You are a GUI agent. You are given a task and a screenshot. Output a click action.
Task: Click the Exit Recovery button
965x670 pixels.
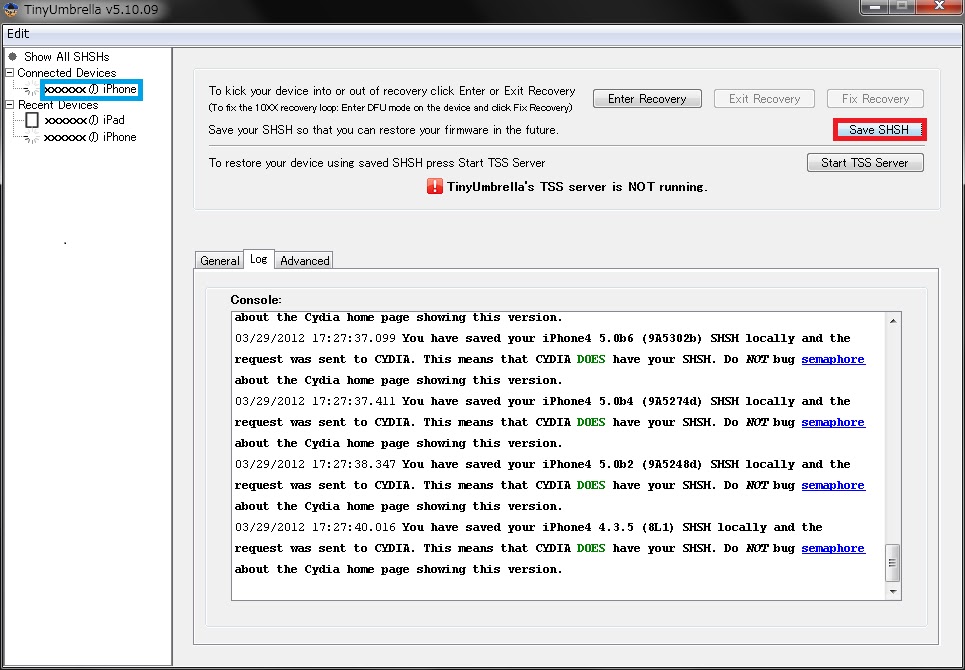tap(764, 98)
